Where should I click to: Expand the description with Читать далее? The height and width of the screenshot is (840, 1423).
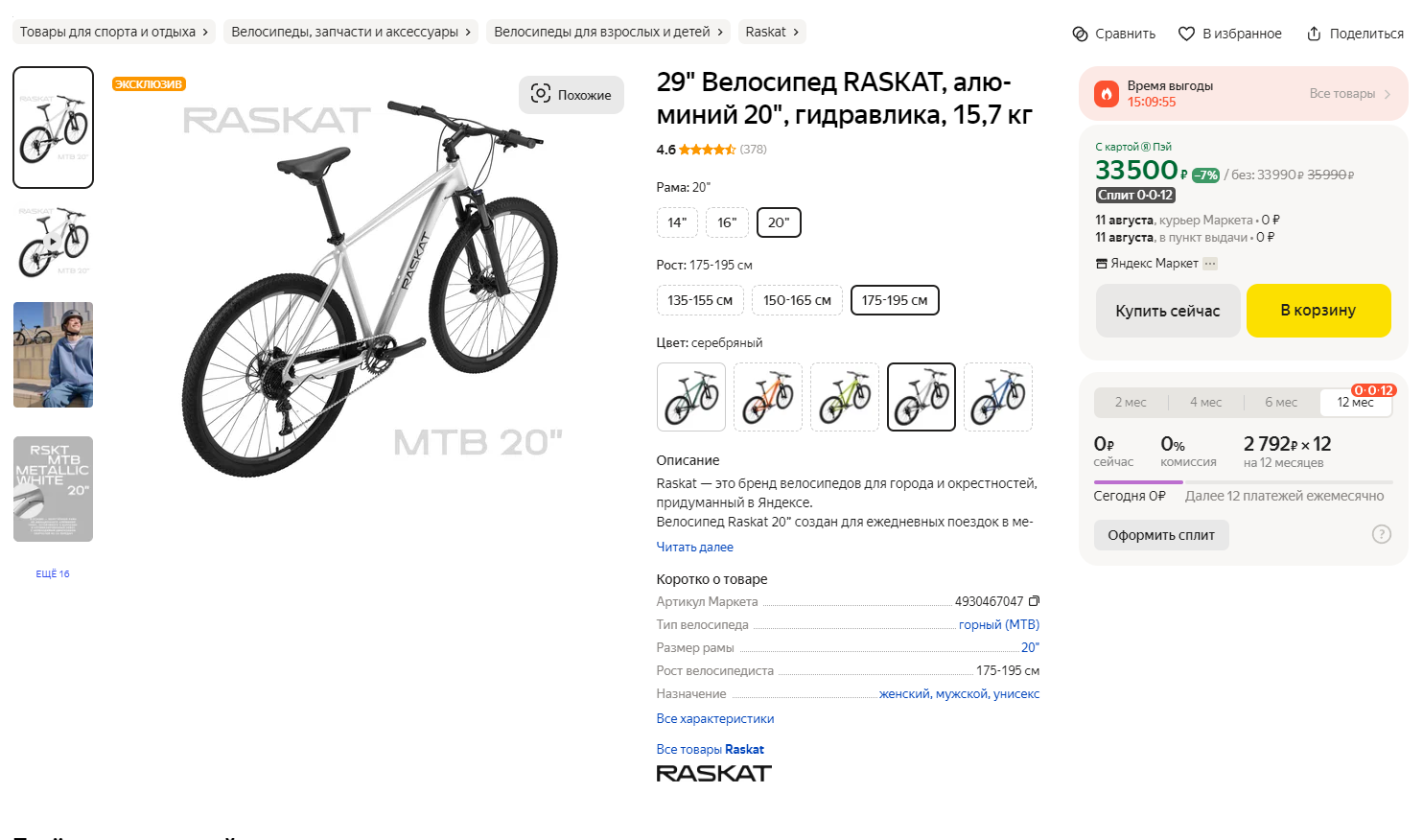(x=694, y=547)
